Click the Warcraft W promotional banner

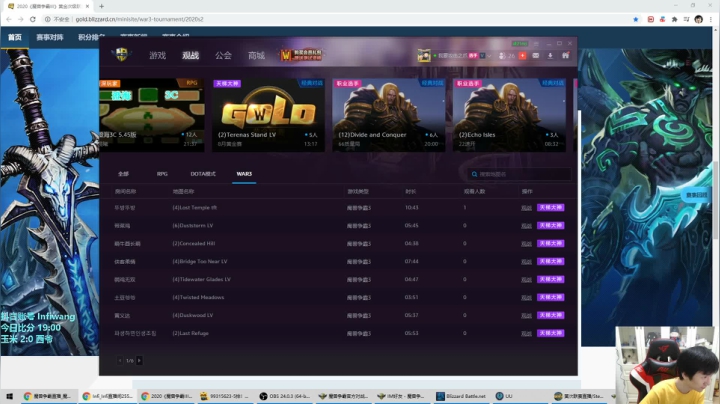click(x=301, y=55)
